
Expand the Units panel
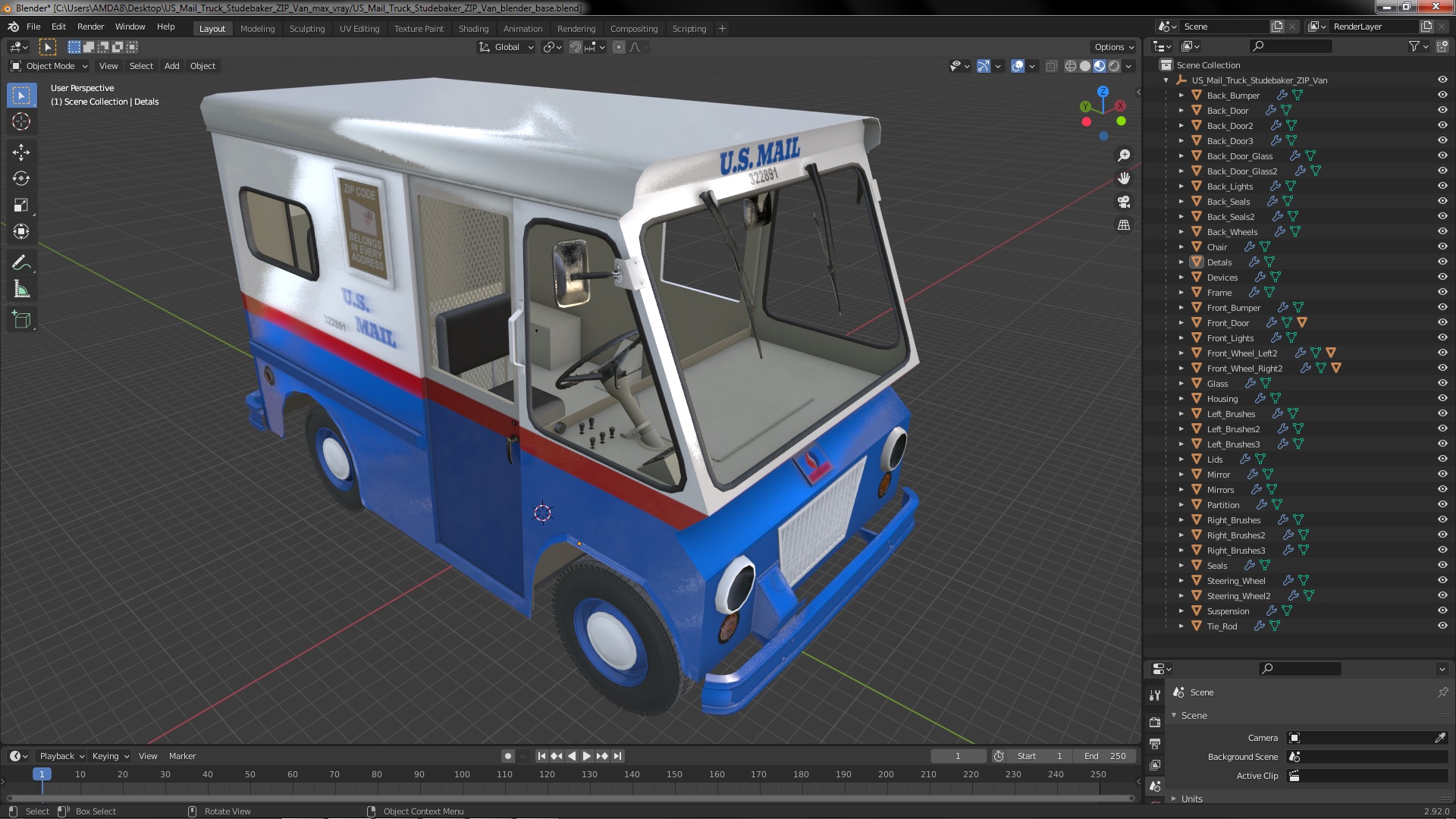[1174, 799]
